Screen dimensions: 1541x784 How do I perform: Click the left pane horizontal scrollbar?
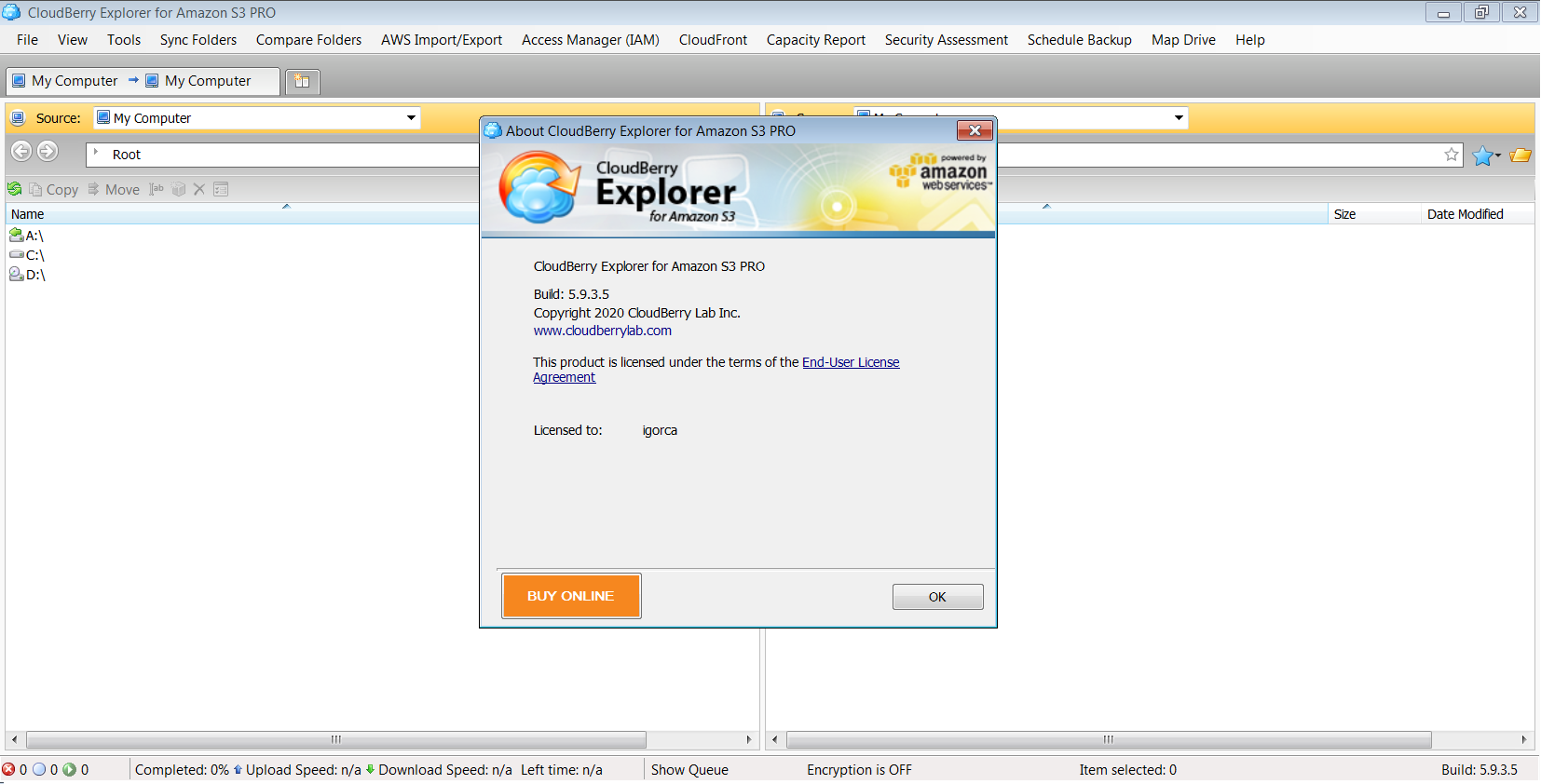click(335, 739)
